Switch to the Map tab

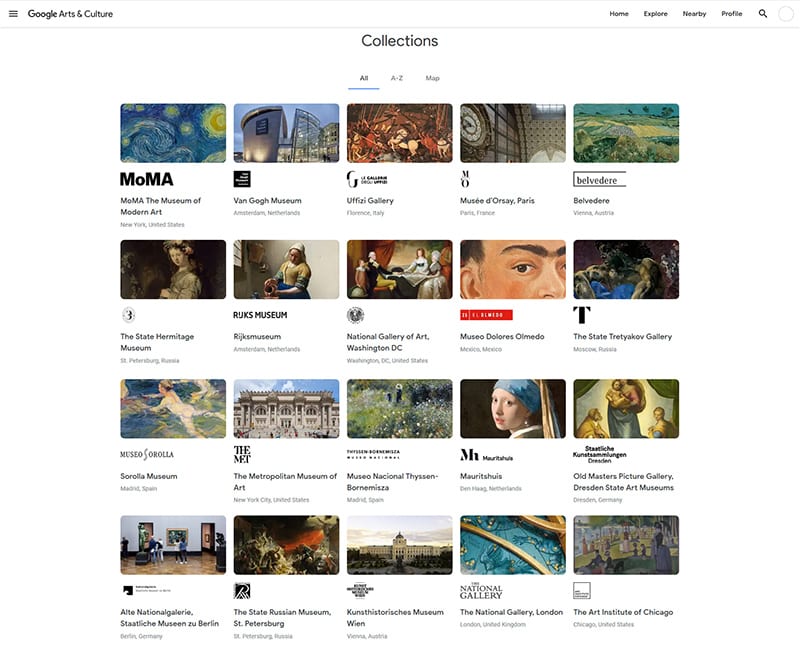pyautogui.click(x=432, y=78)
